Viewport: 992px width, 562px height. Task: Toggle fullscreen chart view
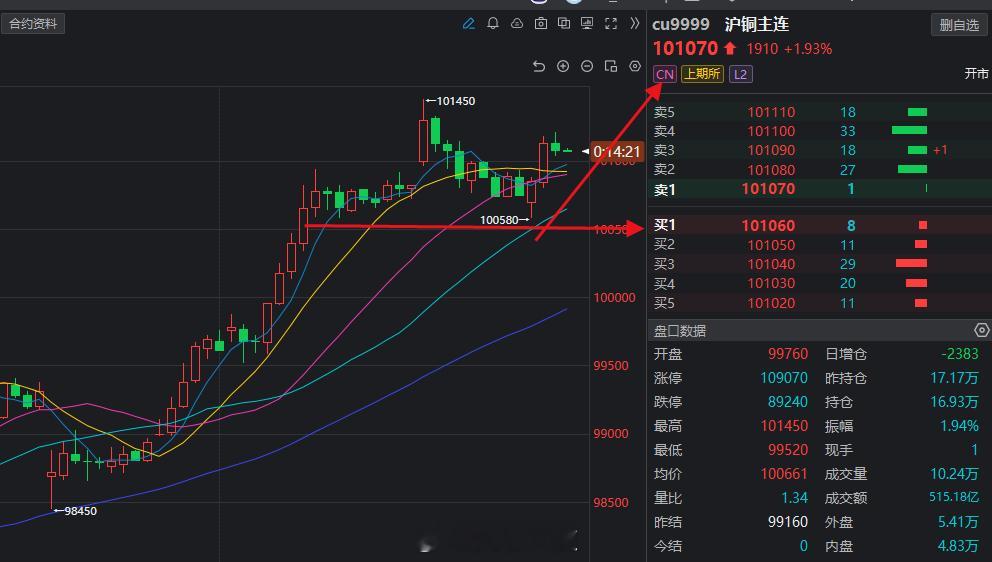point(611,24)
